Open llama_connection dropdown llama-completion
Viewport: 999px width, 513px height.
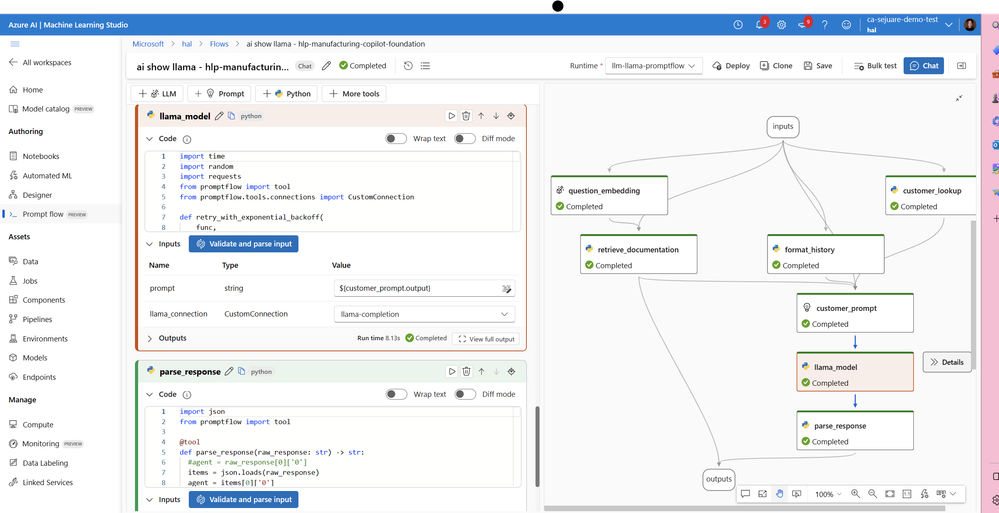pos(424,314)
